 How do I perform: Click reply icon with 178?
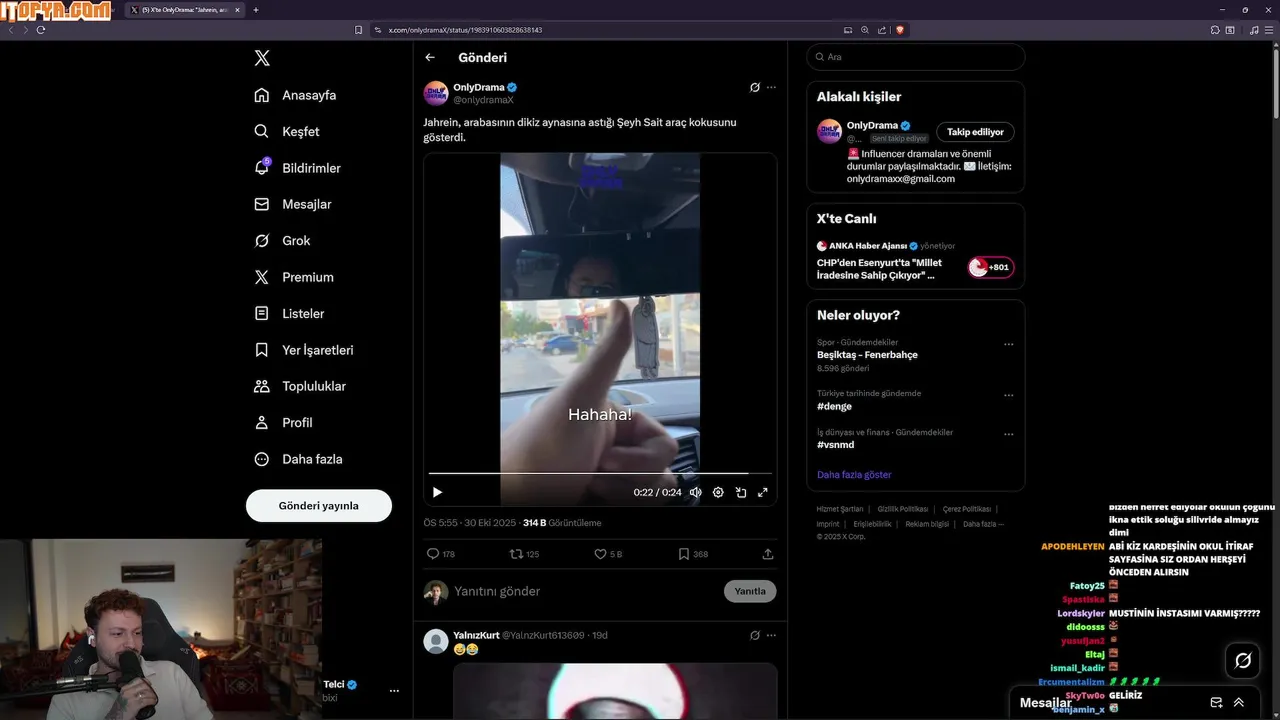click(x=441, y=554)
